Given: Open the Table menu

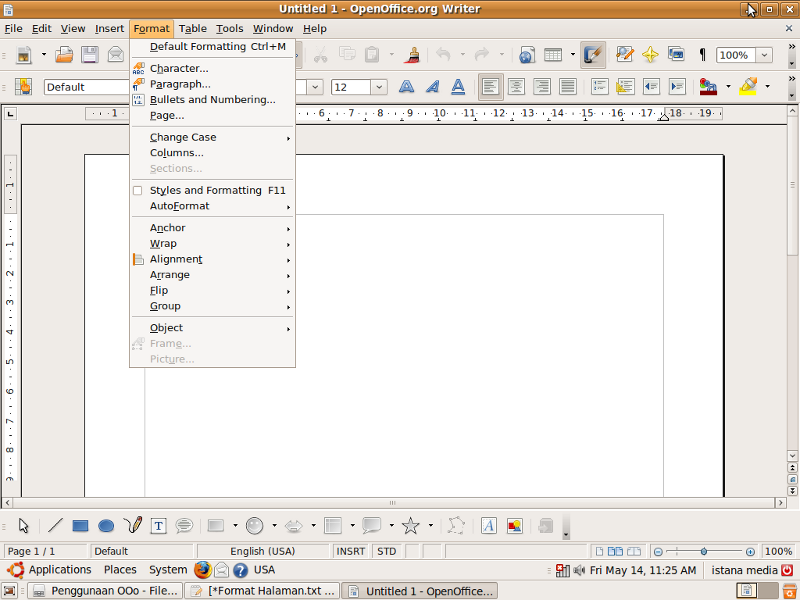Looking at the screenshot, I should [x=192, y=28].
